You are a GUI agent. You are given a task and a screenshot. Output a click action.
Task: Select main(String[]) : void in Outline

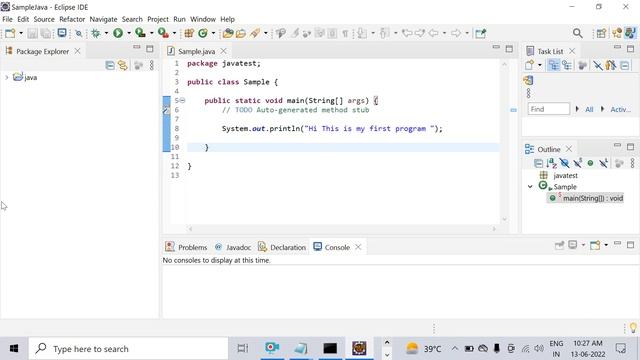click(593, 198)
